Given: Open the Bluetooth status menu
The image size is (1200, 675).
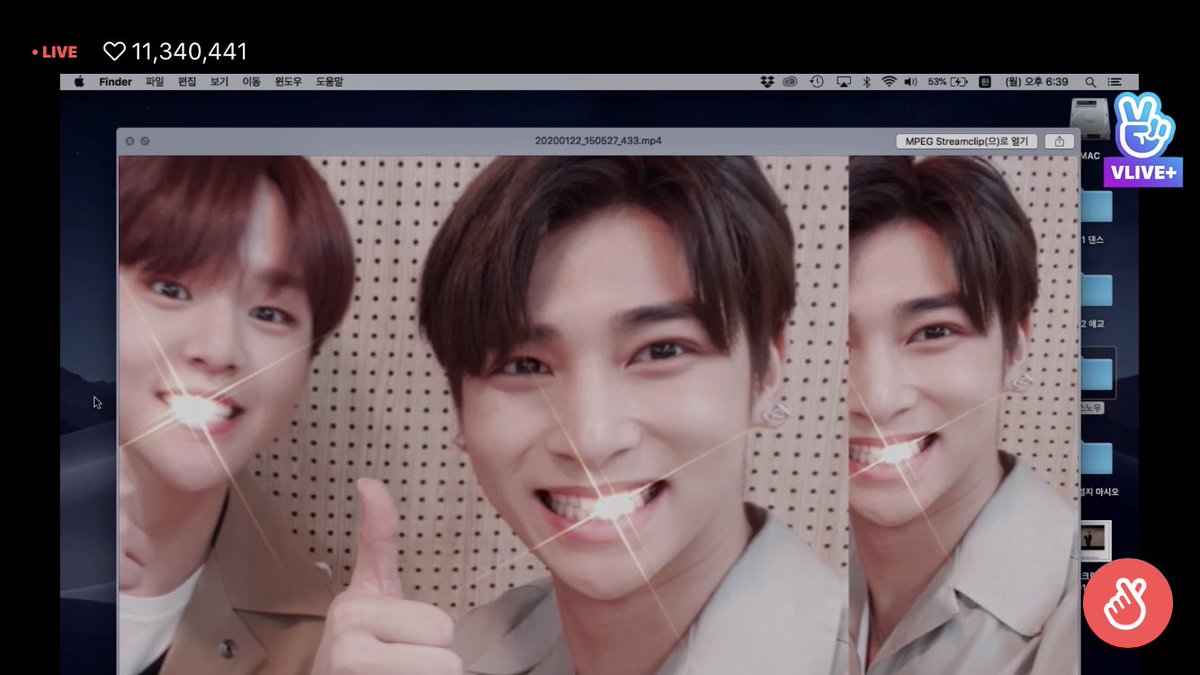Looking at the screenshot, I should click(x=867, y=82).
